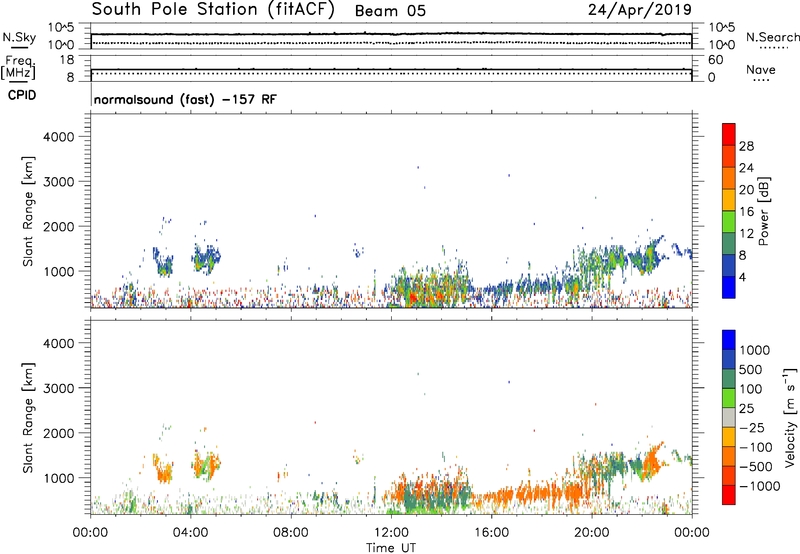This screenshot has height=554, width=800.
Task: Pick the gray velocity segment between 25 and -25
Action: [x=729, y=418]
